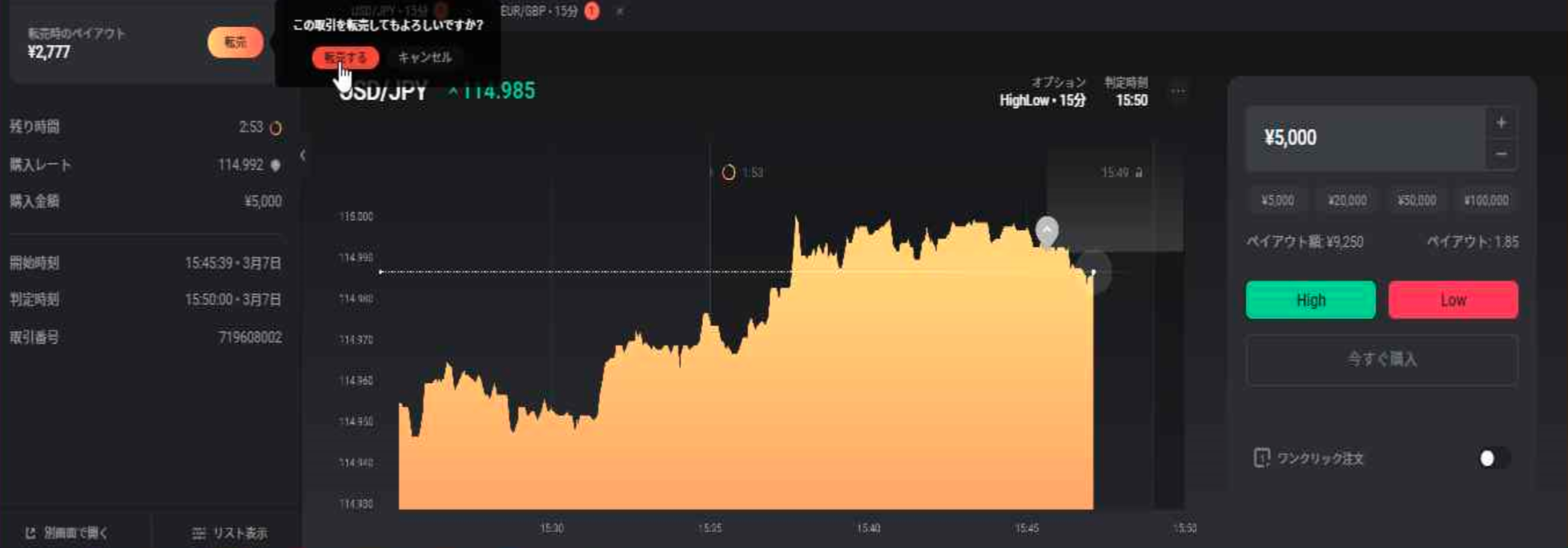Choose the ¥100,000 preset amount
Screen dimensions: 1568x548
pos(1486,200)
